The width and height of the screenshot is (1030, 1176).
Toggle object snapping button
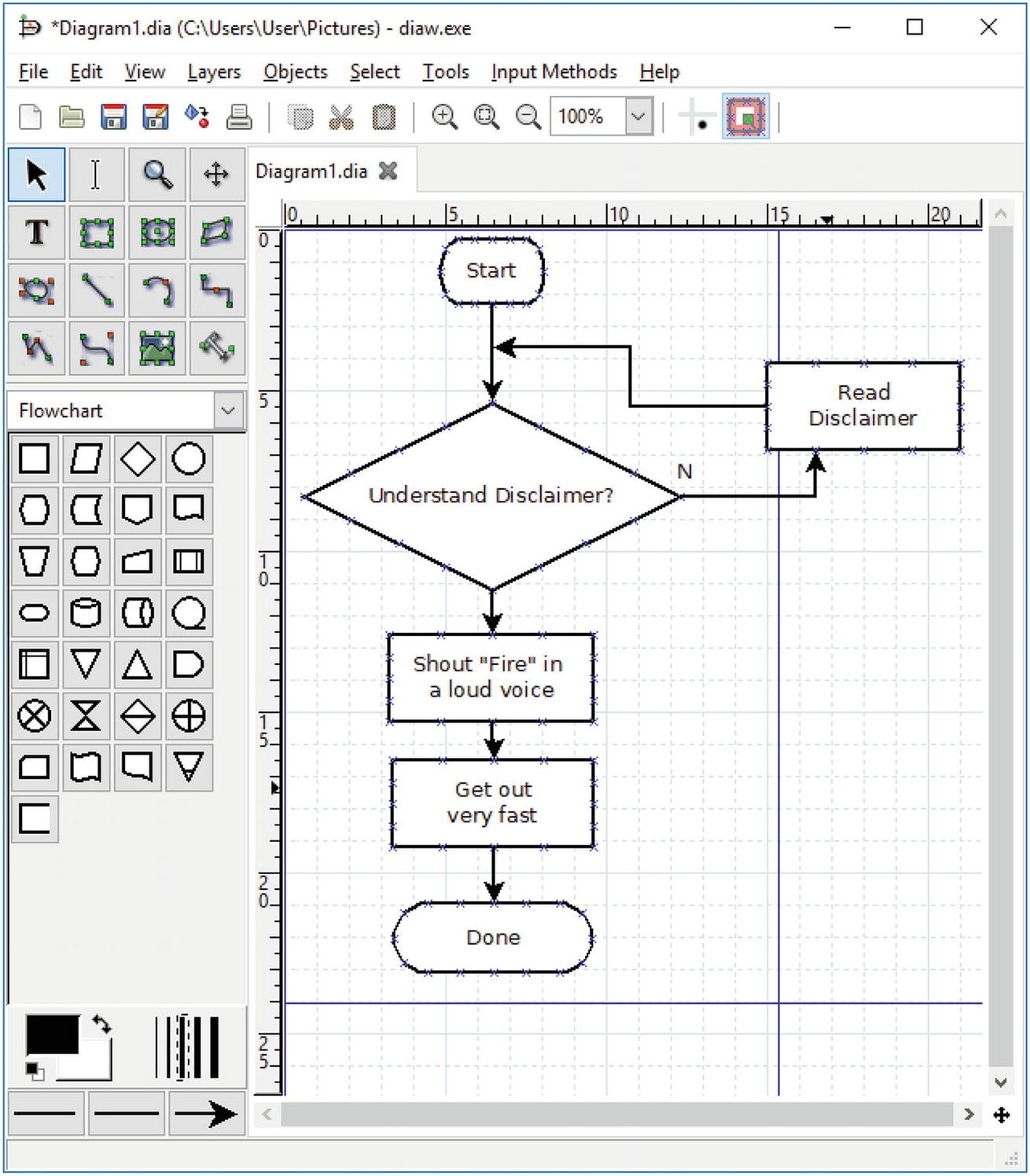click(x=745, y=117)
